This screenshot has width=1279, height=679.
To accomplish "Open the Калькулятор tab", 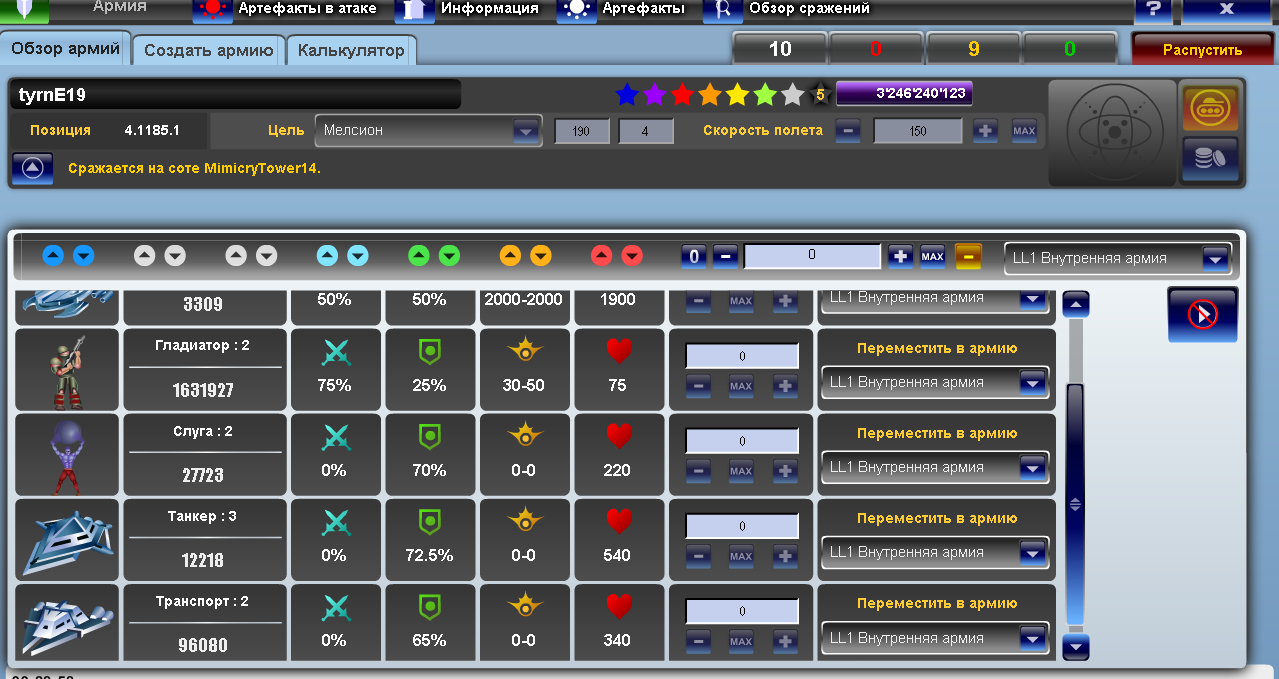I will coord(351,50).
